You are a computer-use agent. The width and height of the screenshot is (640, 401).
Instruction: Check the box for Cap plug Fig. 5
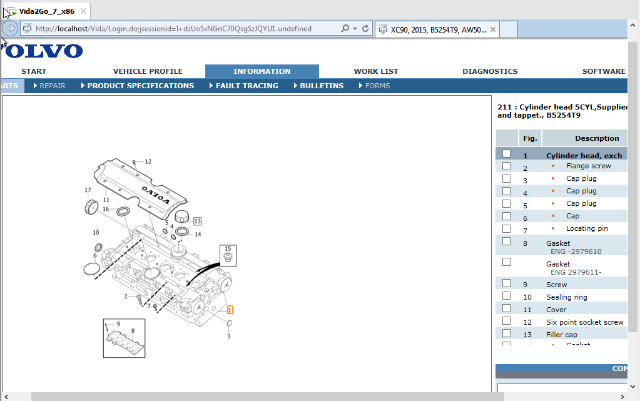click(506, 203)
